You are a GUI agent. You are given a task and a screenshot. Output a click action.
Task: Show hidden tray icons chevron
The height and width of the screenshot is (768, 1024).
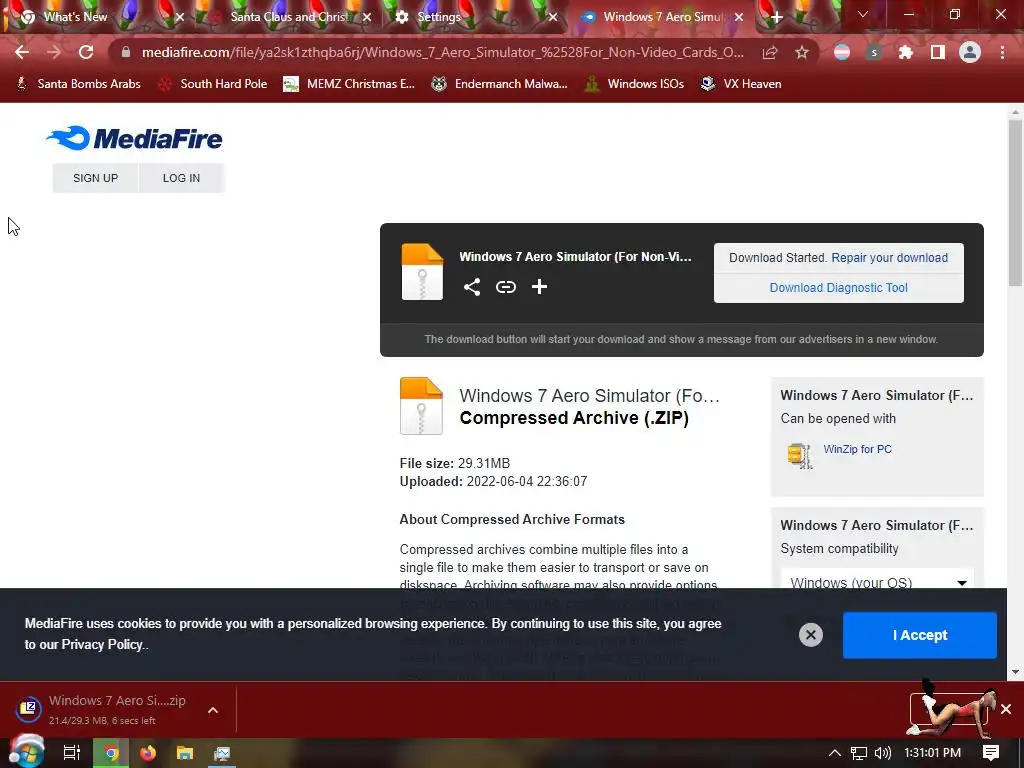click(x=834, y=753)
